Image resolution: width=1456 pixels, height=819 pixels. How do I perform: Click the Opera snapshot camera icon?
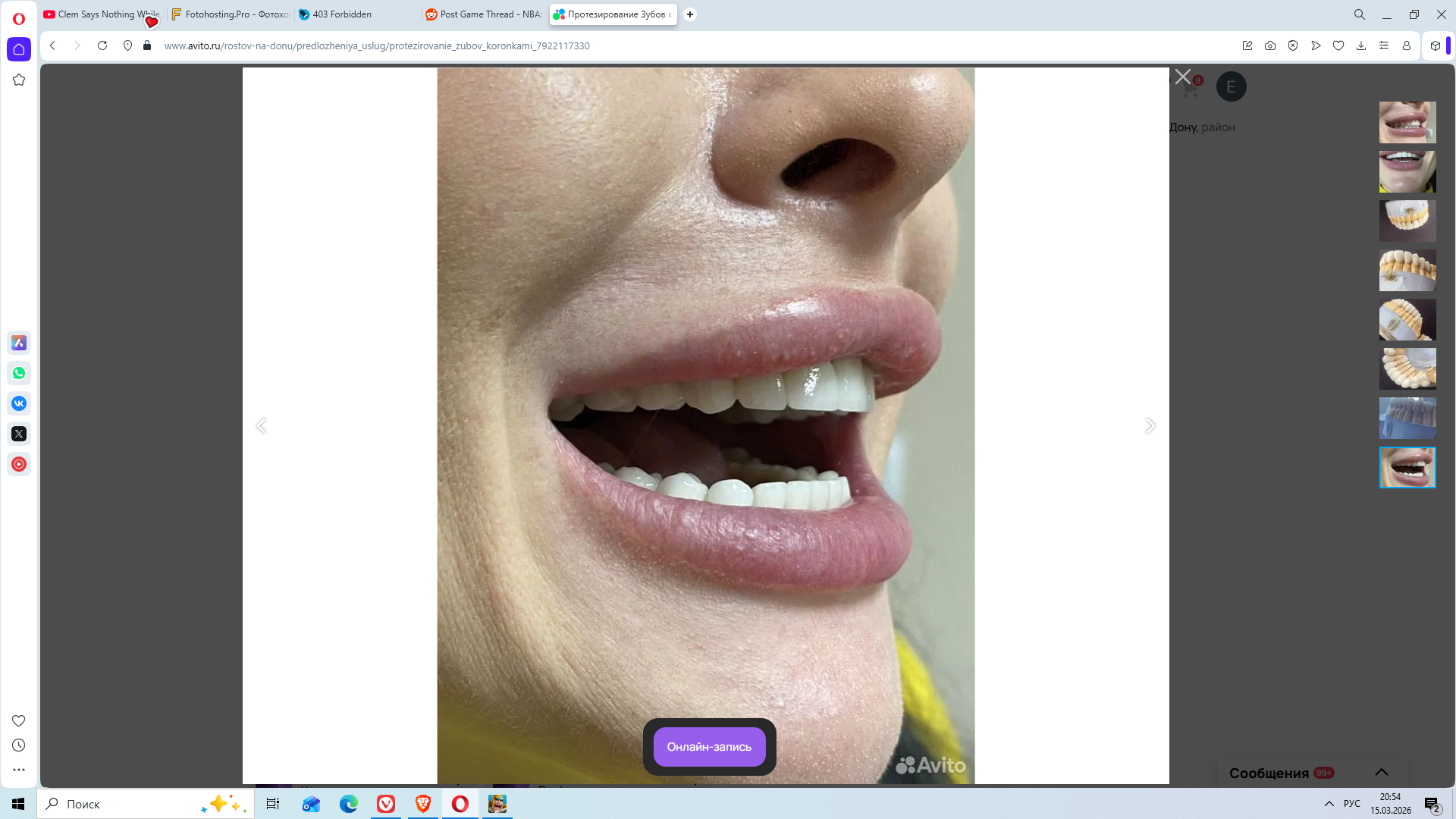(1270, 45)
